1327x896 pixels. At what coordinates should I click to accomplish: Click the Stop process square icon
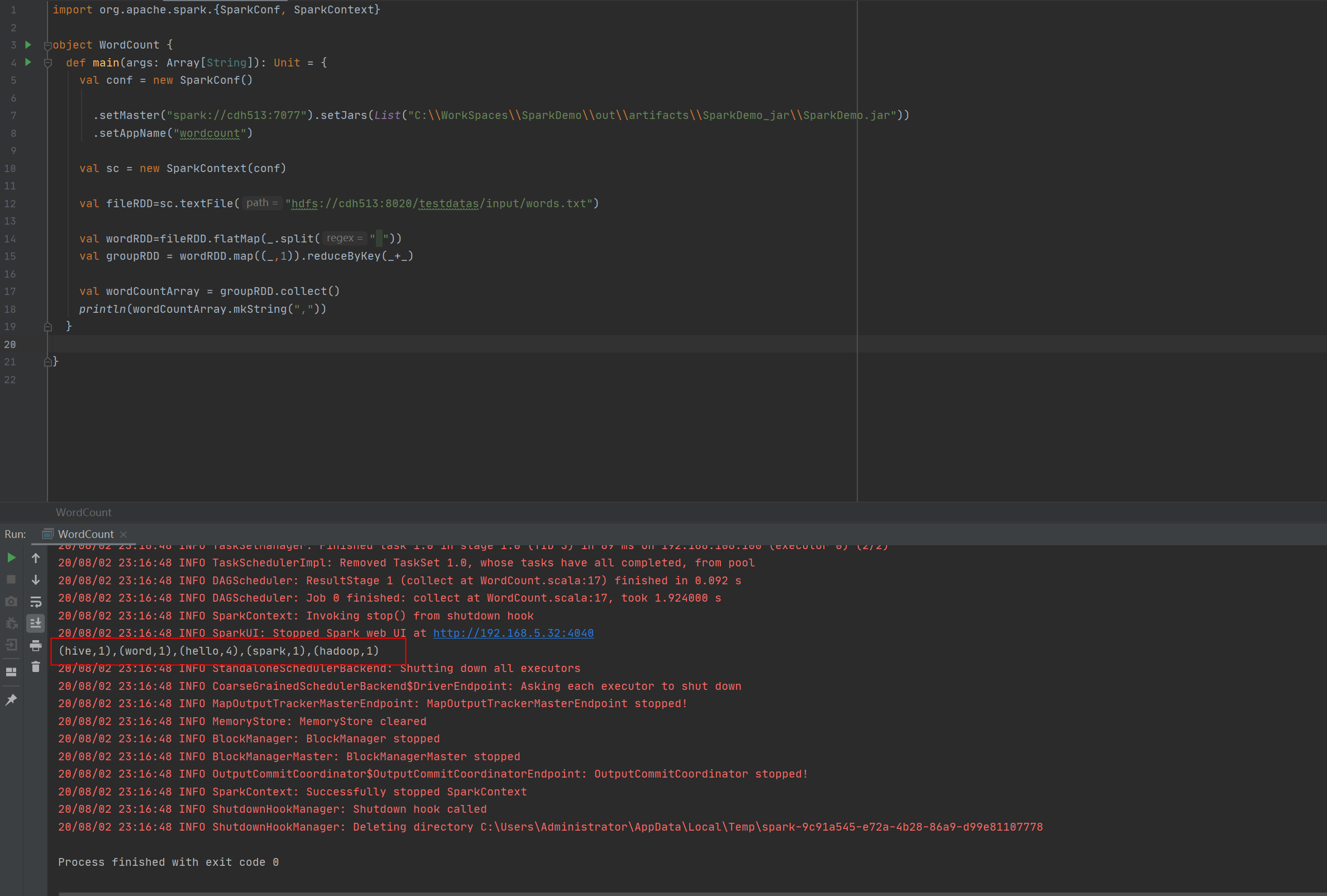tap(11, 580)
